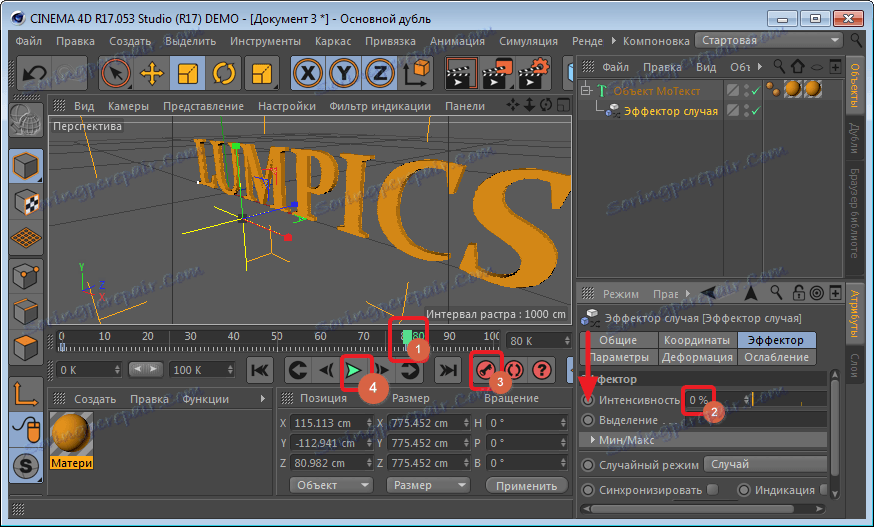
Task: Select the Move tool
Action: (152, 73)
